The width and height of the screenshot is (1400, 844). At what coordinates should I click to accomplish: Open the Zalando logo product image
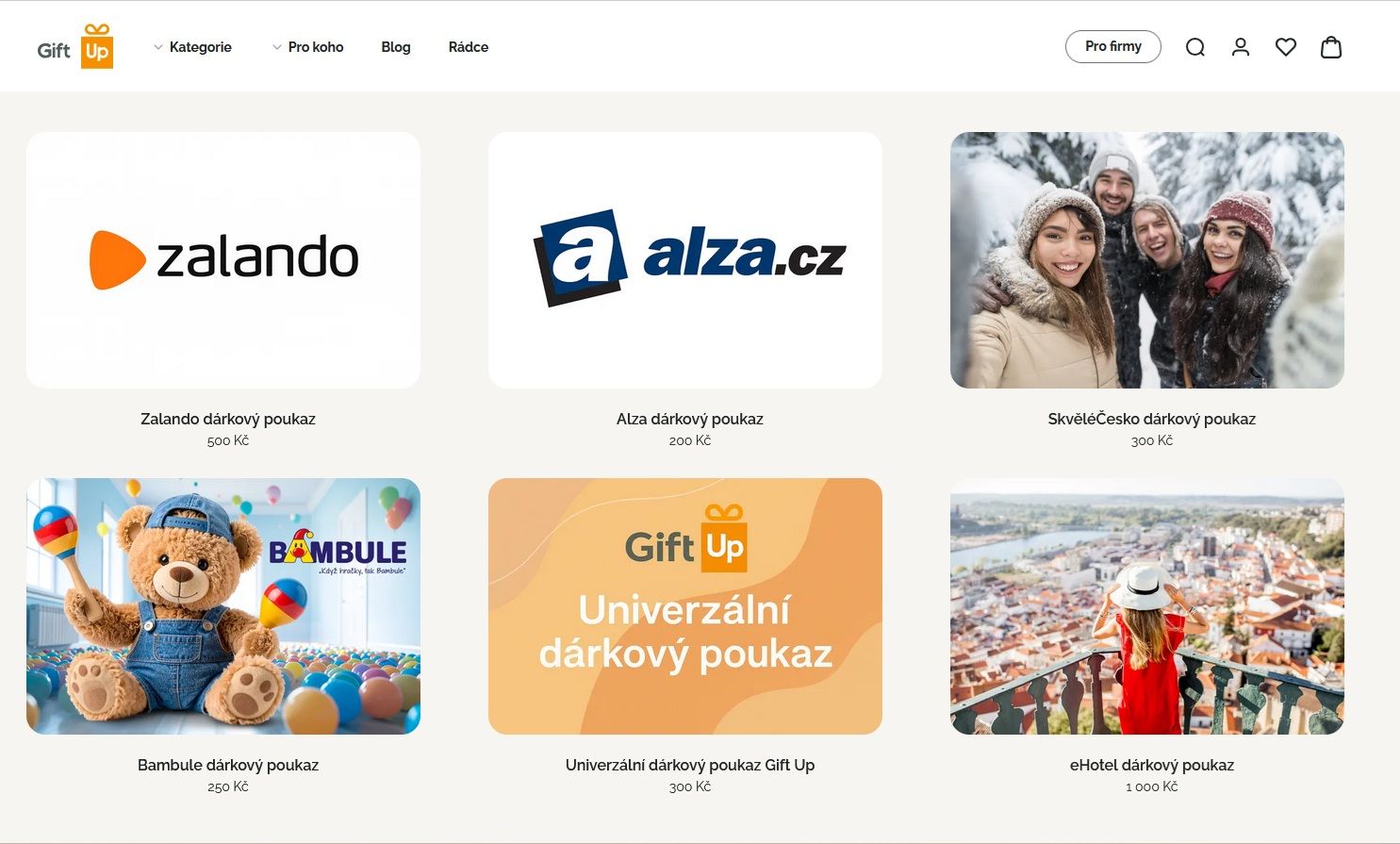[x=223, y=260]
